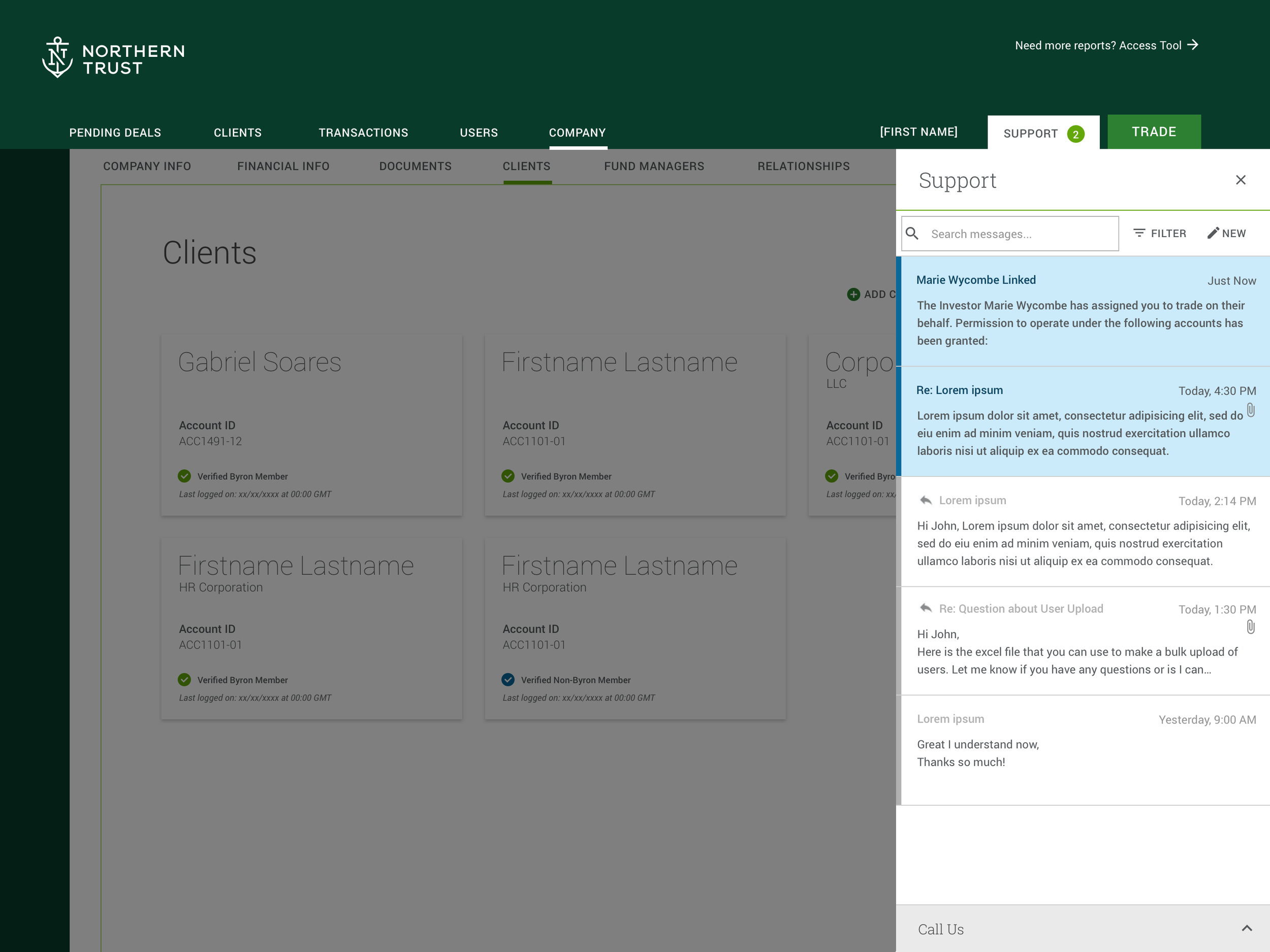Open the Documents sub-tab
Image resolution: width=1270 pixels, height=952 pixels.
pyautogui.click(x=416, y=167)
